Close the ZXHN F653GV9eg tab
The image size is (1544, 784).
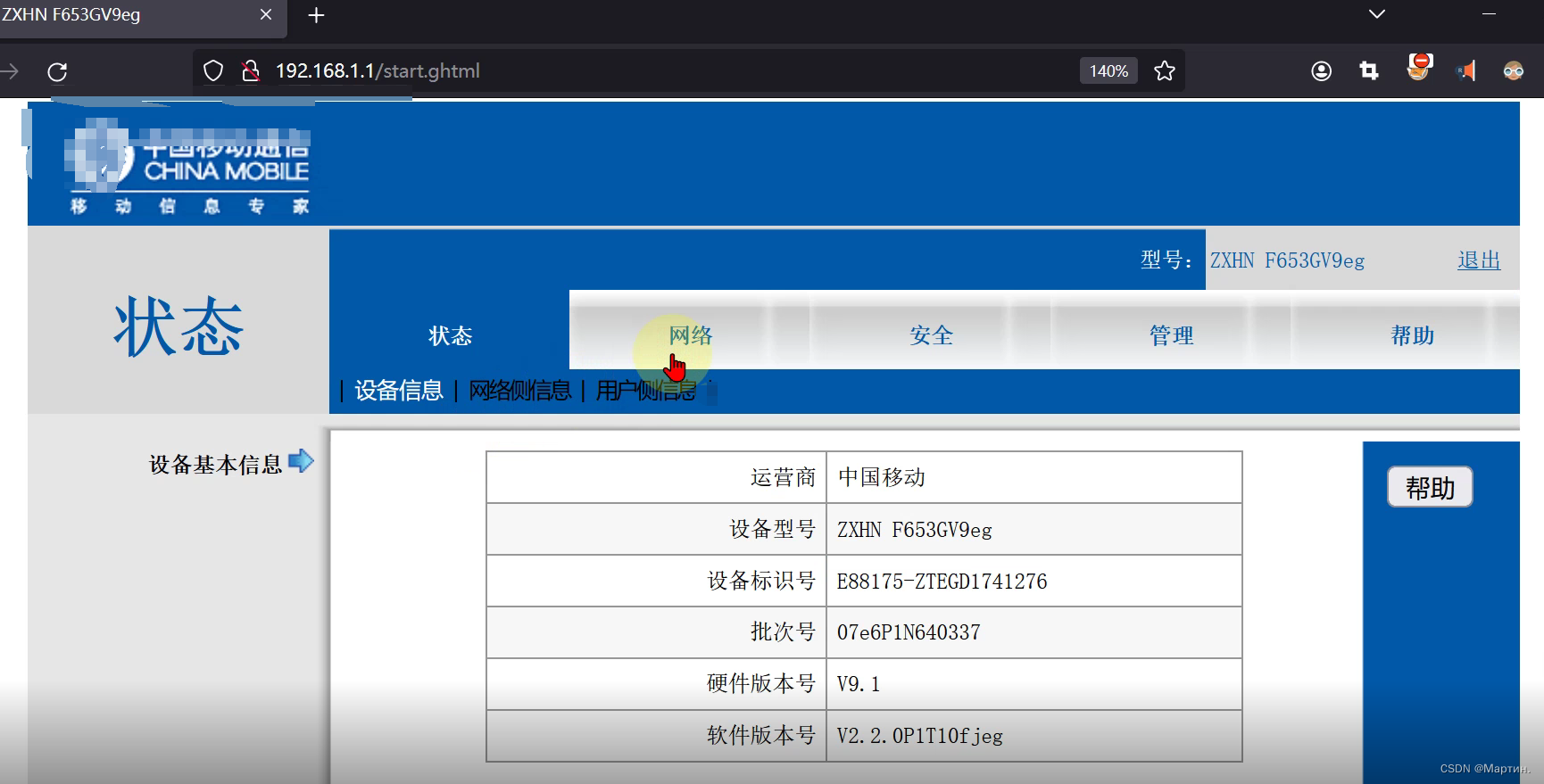click(266, 14)
